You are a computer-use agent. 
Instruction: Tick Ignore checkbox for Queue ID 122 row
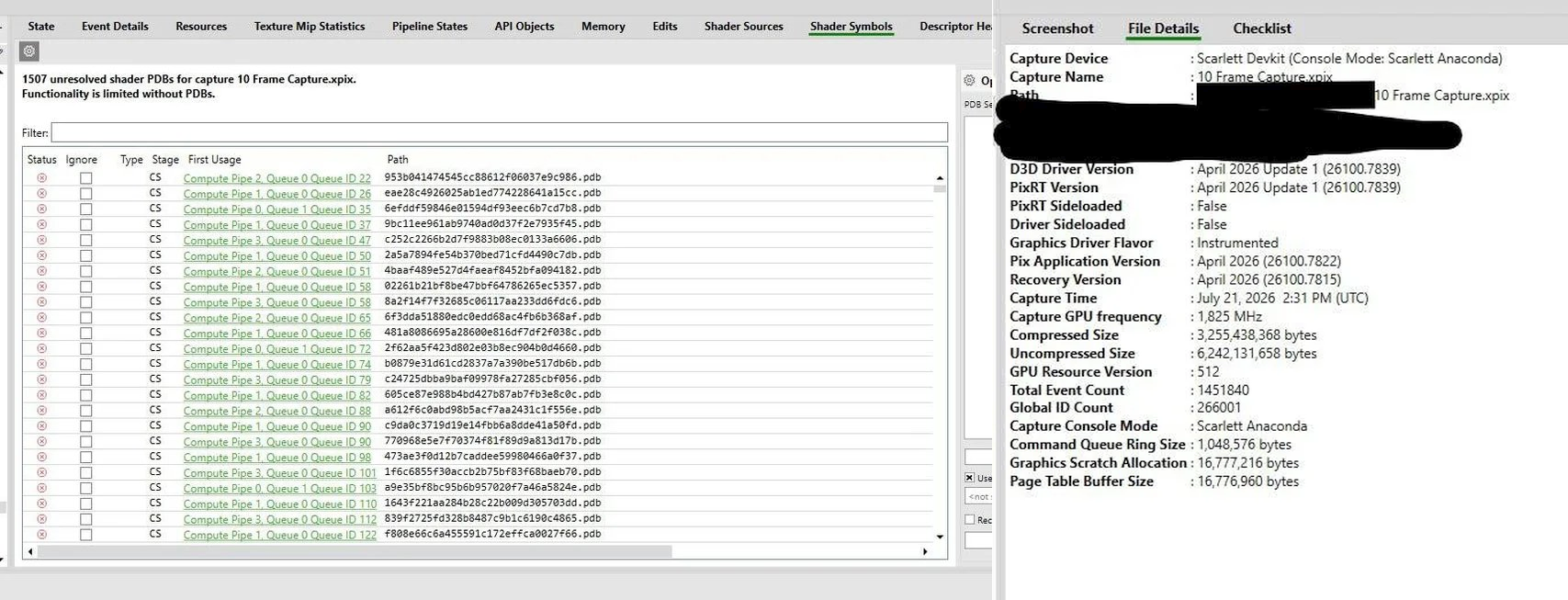[85, 535]
